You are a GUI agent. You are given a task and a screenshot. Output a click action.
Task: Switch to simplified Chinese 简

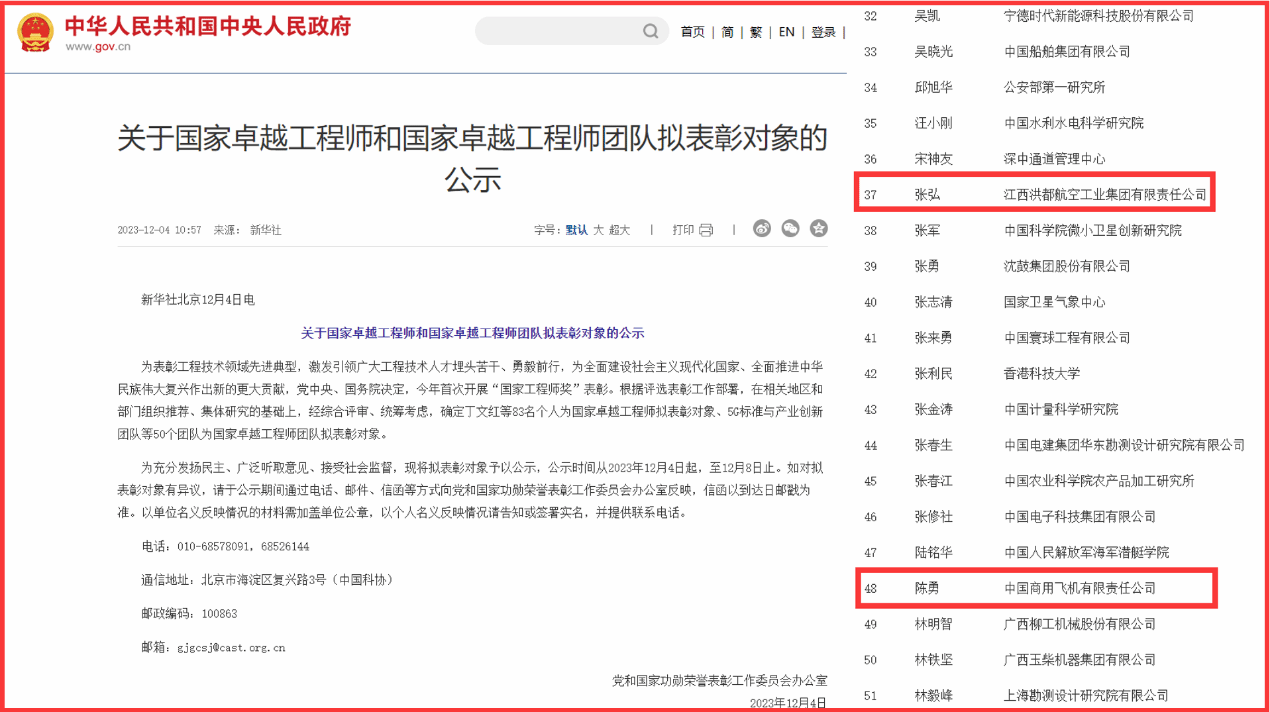[727, 32]
